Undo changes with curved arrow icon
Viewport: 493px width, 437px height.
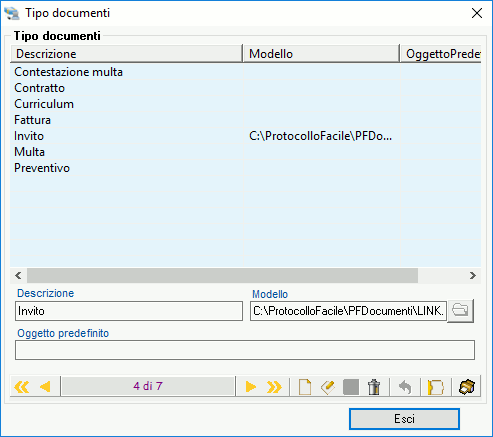point(405,387)
